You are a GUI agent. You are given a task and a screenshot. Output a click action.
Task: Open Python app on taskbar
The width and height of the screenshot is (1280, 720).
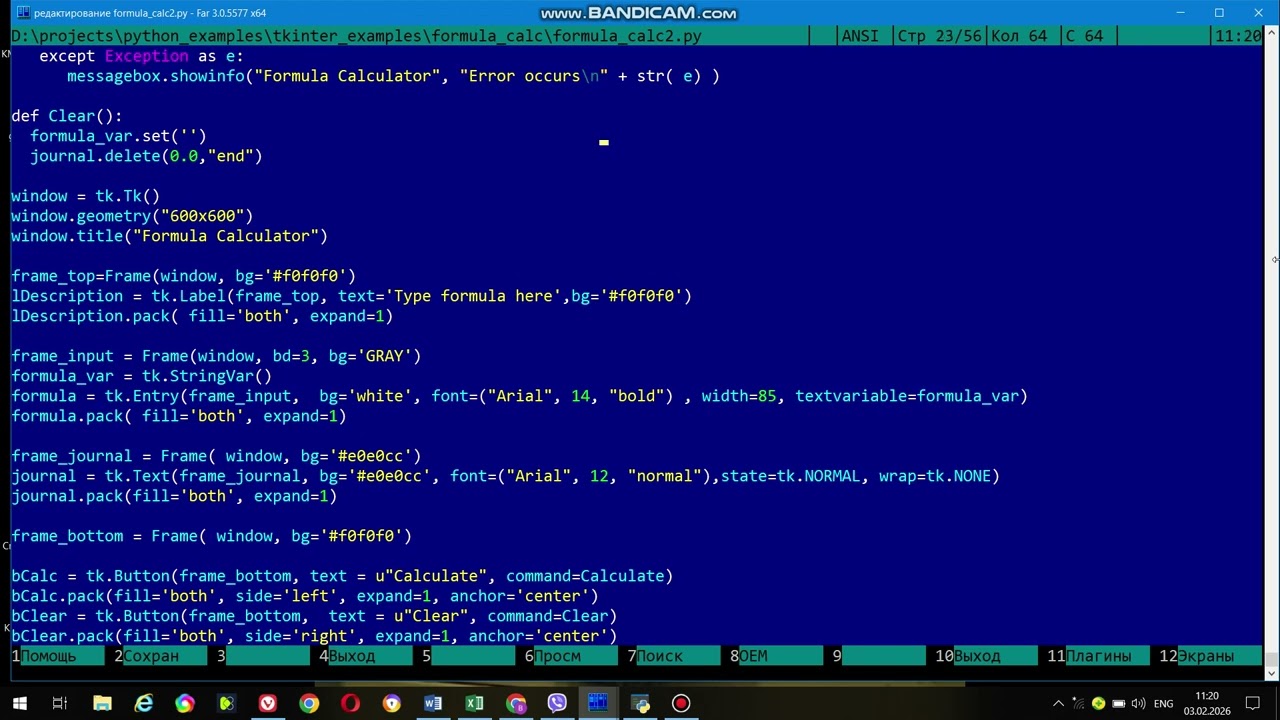click(x=640, y=703)
